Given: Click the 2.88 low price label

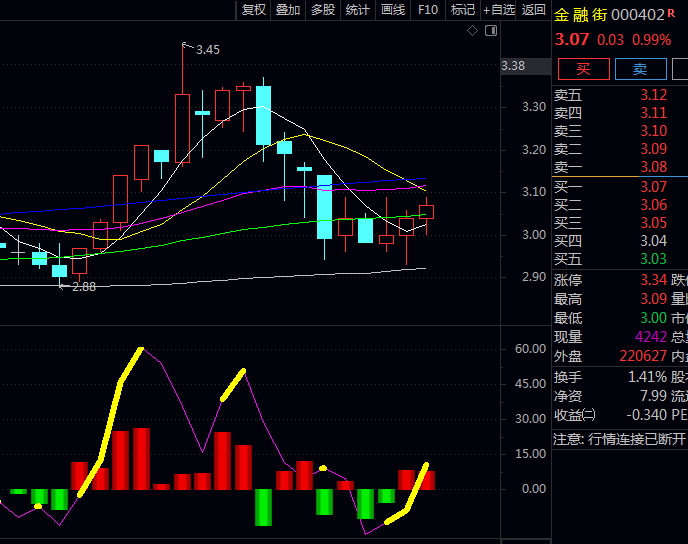Looking at the screenshot, I should [x=84, y=286].
